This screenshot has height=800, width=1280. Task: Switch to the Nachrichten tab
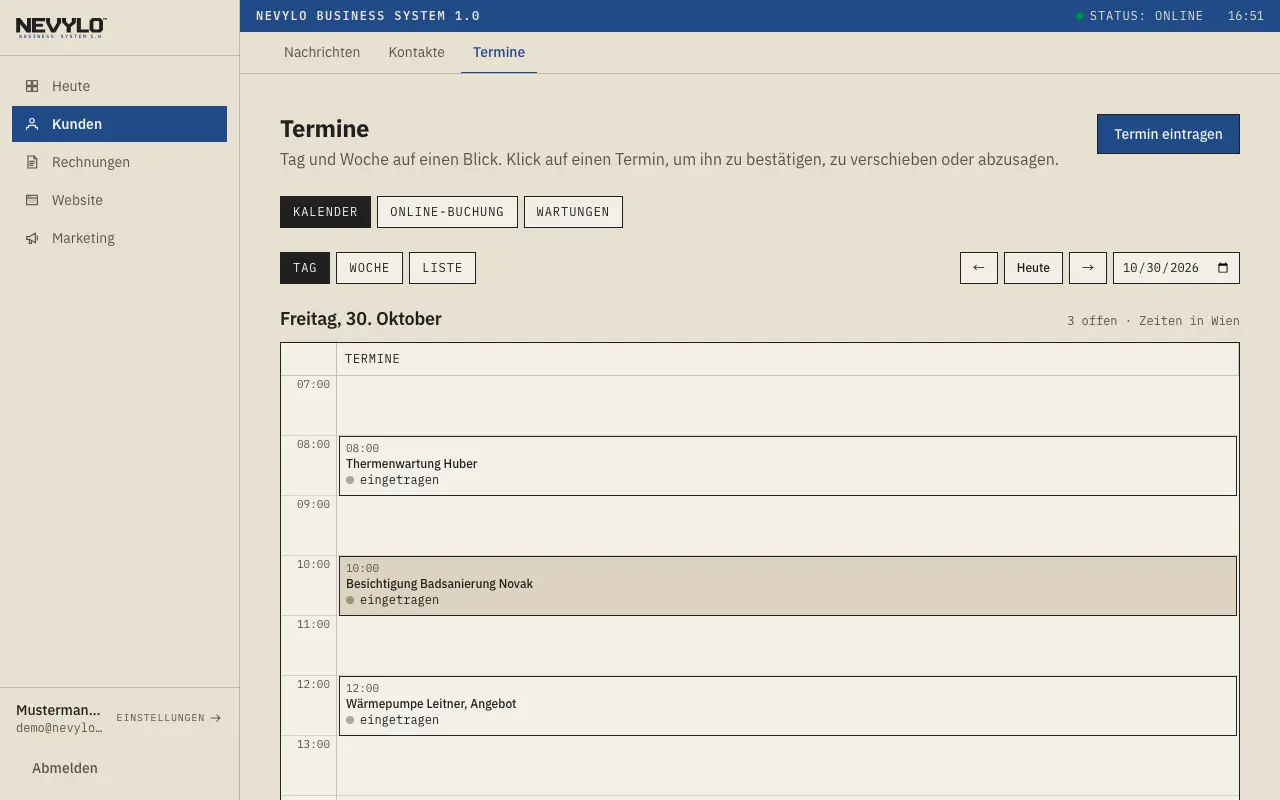(x=322, y=52)
